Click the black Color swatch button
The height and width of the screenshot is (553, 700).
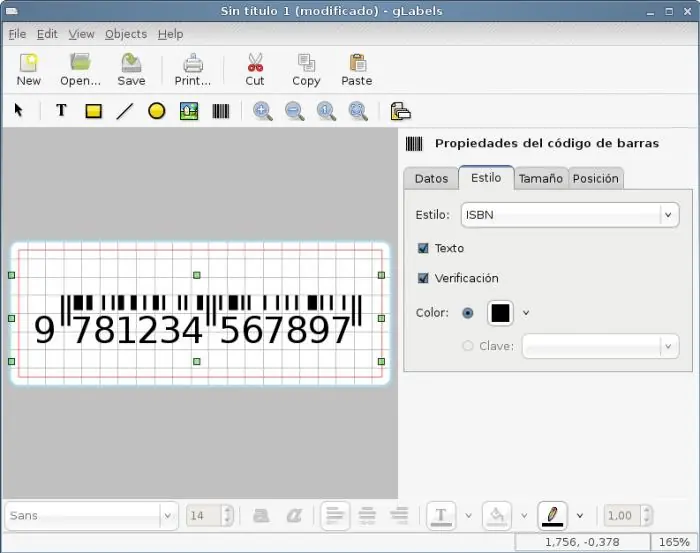tap(500, 313)
